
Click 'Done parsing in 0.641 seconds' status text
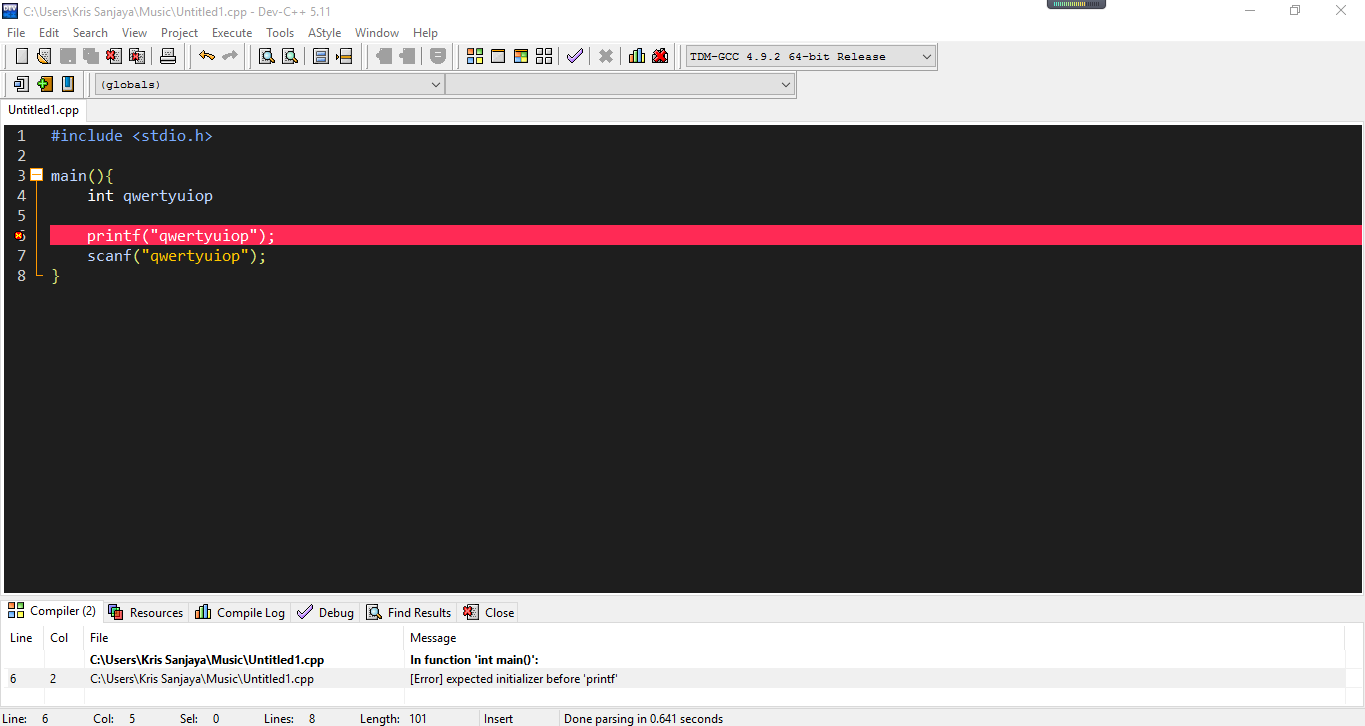point(643,719)
